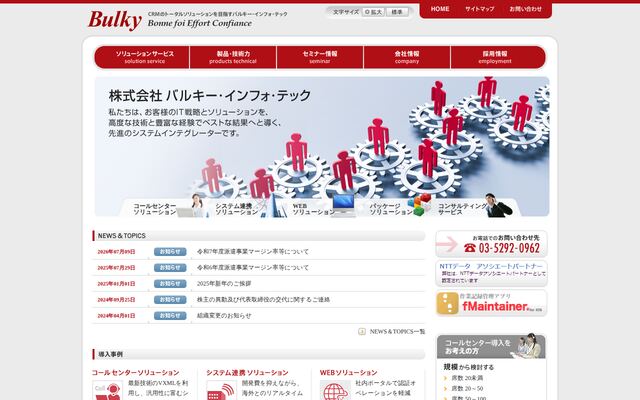Click the お知らせ badge on the 組織変更 row

(x=170, y=316)
